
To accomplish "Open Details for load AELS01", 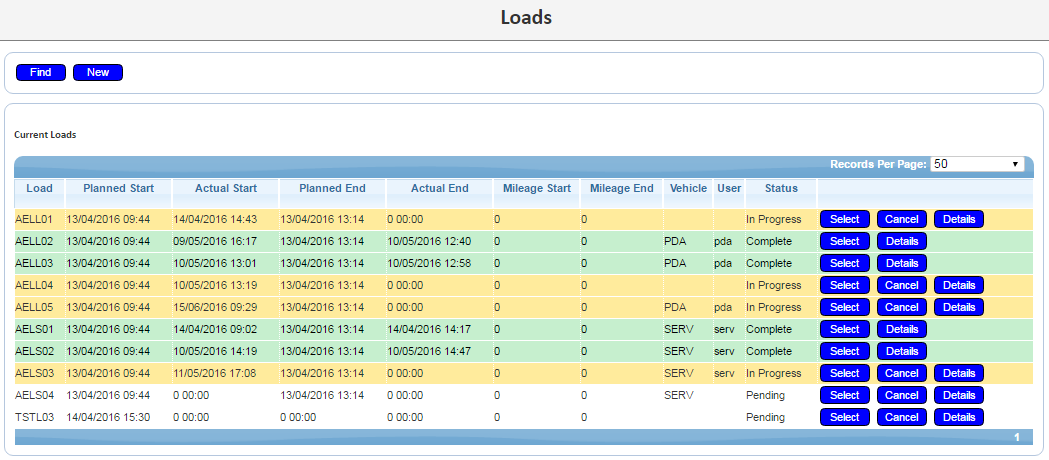I will [902, 329].
